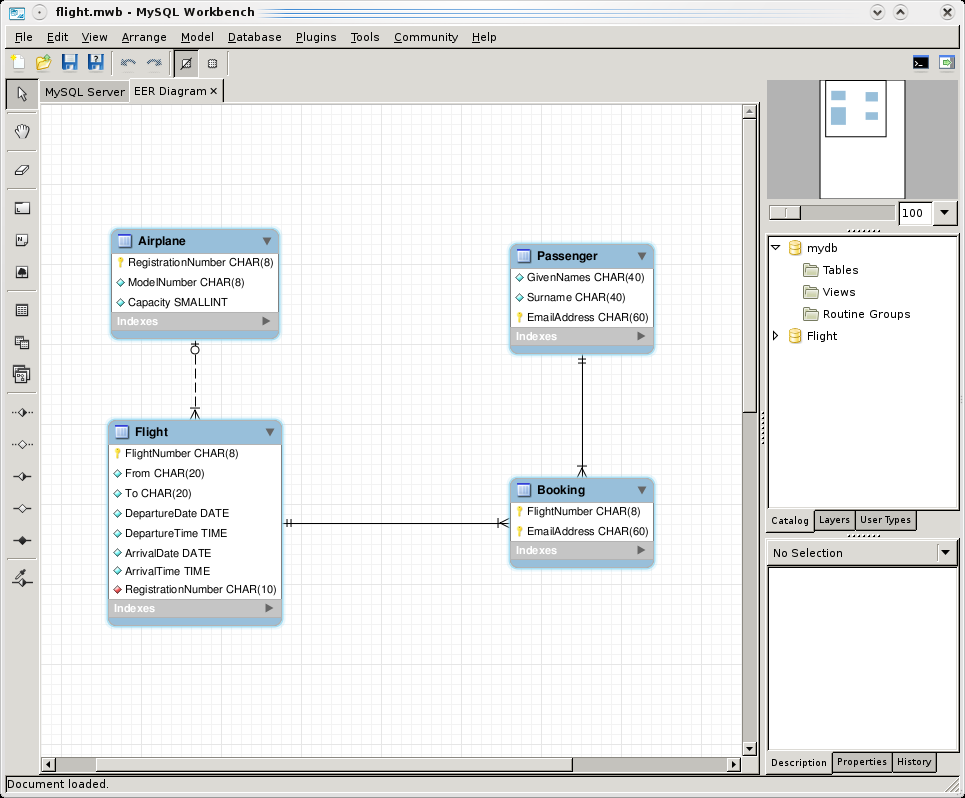Collapse the Booking table header triangle

coord(642,490)
